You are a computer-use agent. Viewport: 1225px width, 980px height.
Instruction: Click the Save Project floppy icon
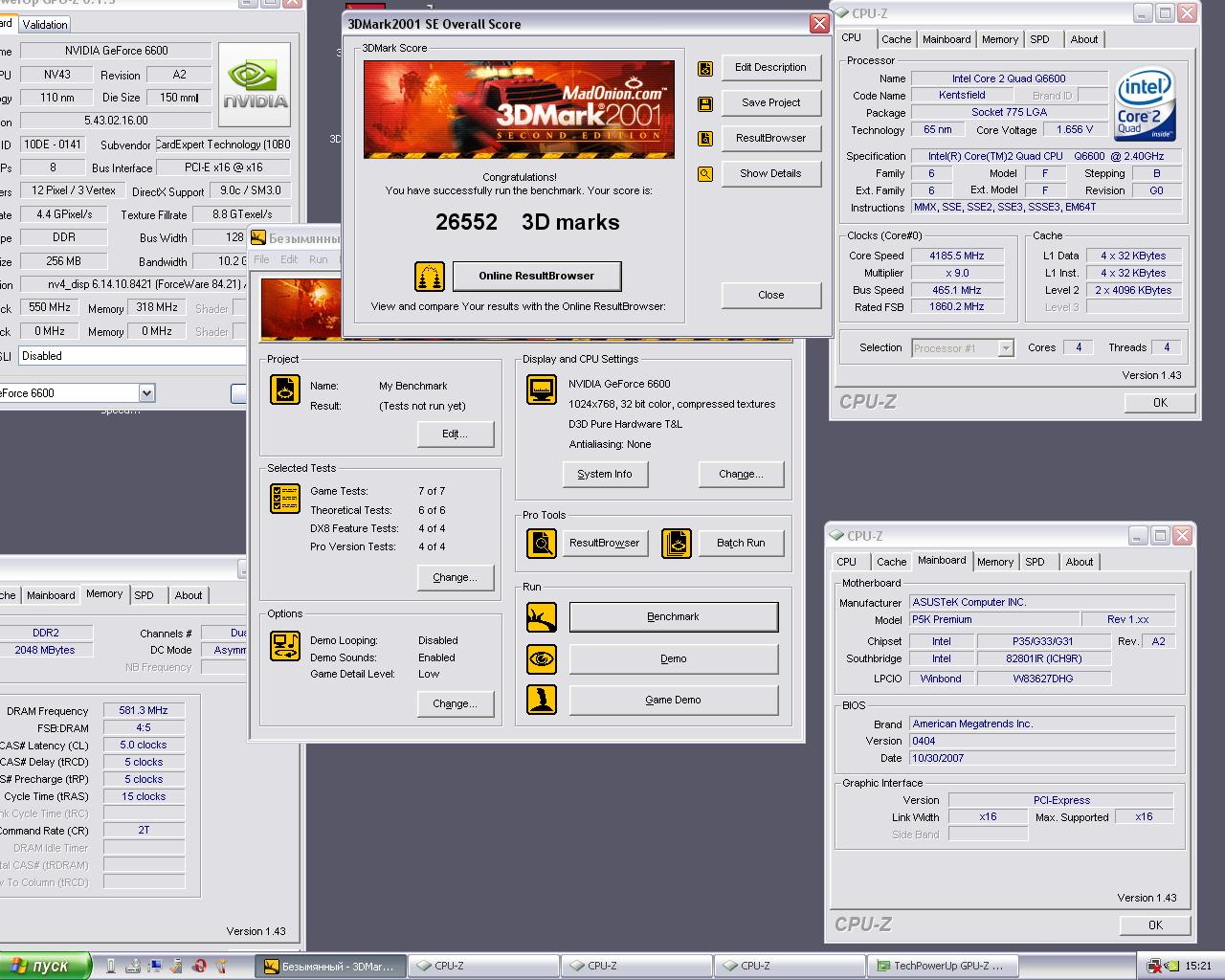[705, 103]
